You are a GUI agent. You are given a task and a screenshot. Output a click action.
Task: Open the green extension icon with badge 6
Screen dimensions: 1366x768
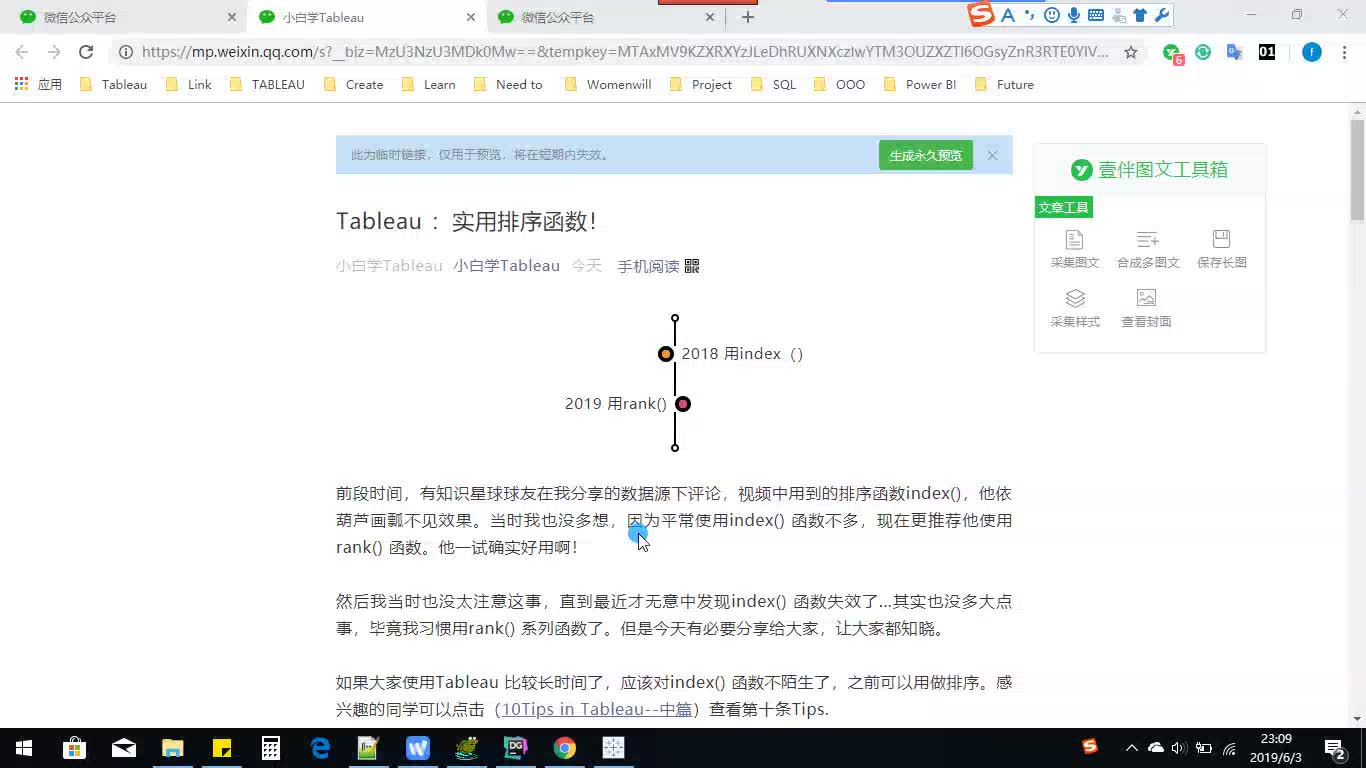click(x=1172, y=53)
